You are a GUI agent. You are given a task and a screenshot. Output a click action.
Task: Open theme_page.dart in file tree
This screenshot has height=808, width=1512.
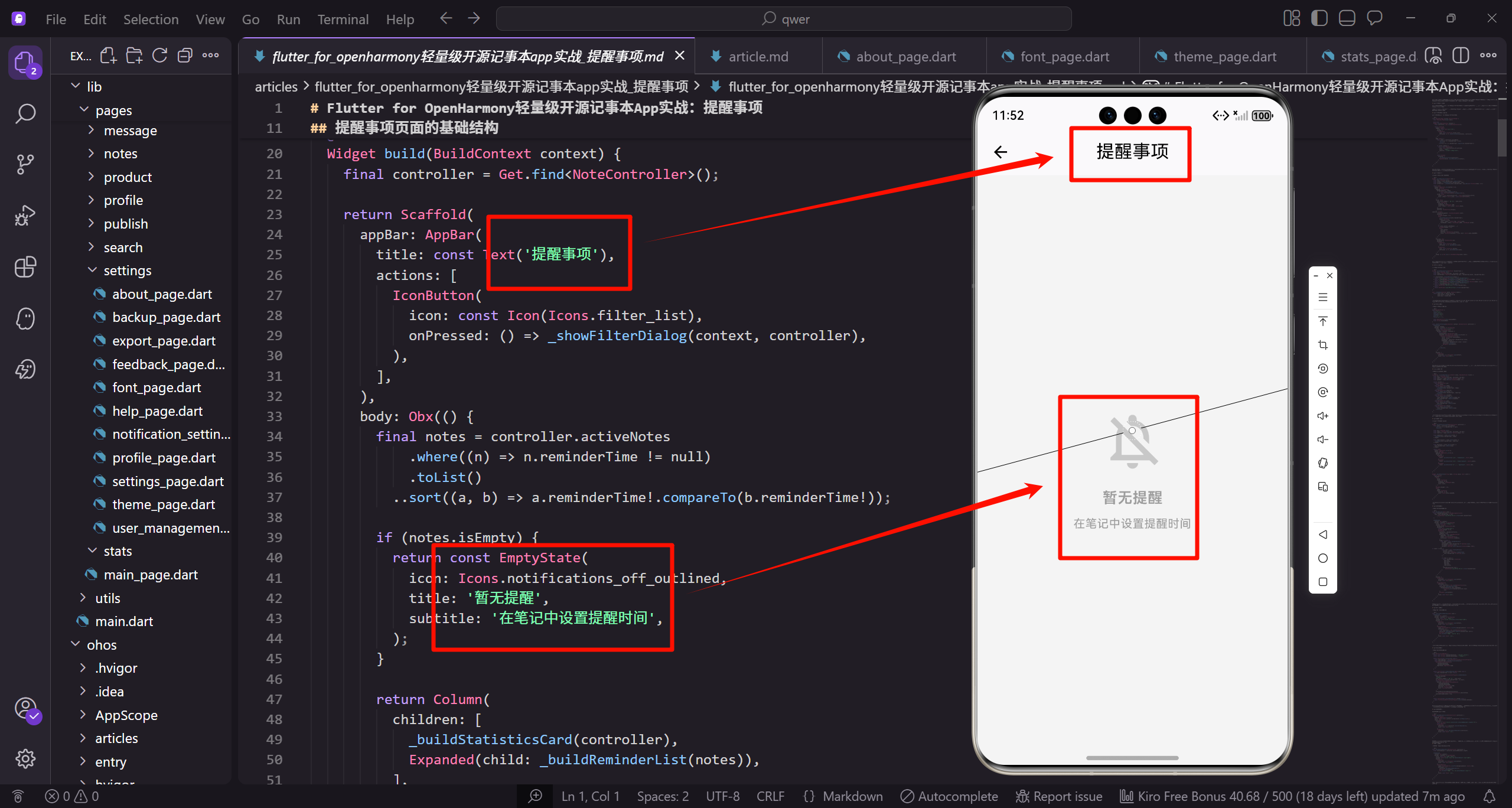coord(163,504)
